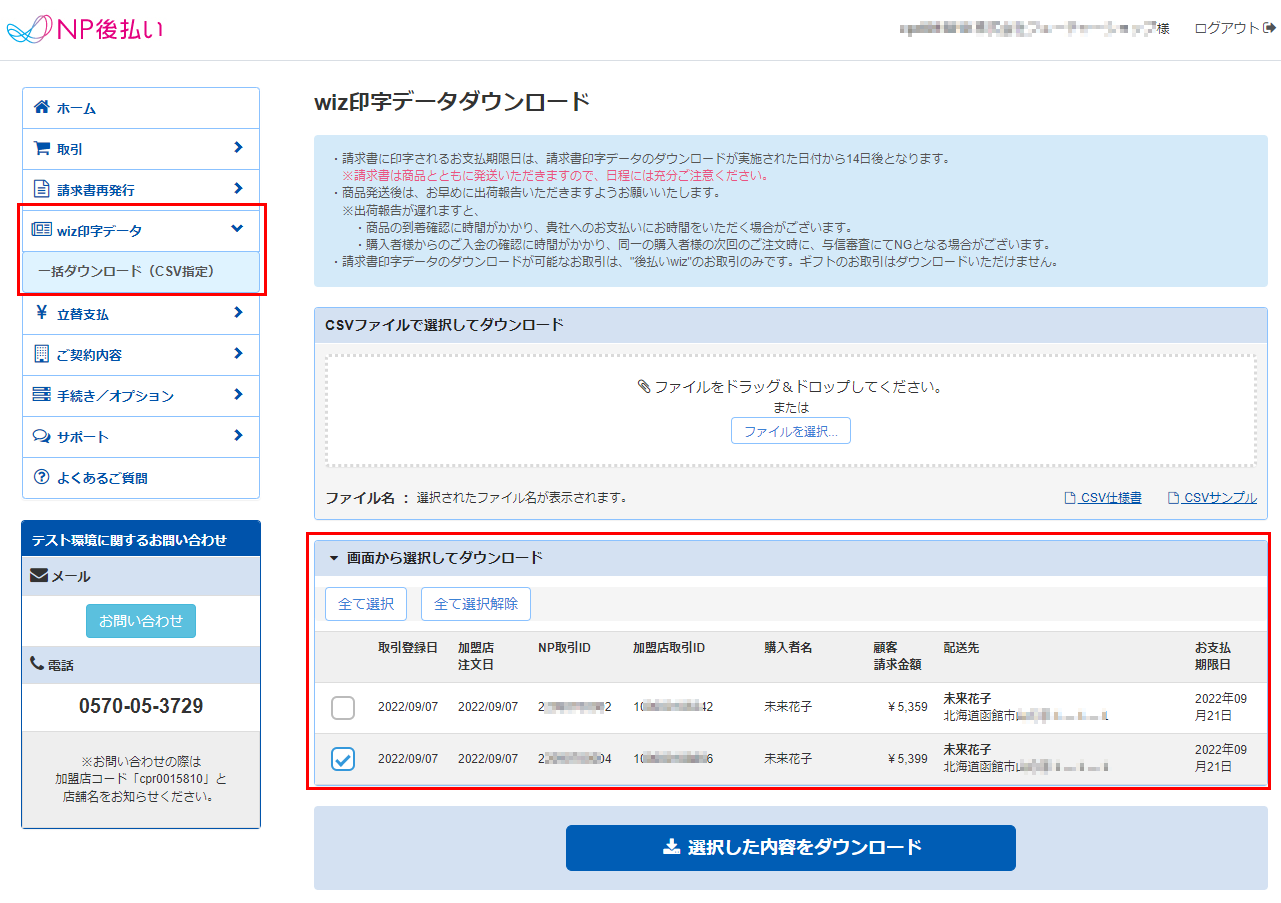
Task: Open よくあるご質問 in the sidebar
Action: point(141,478)
